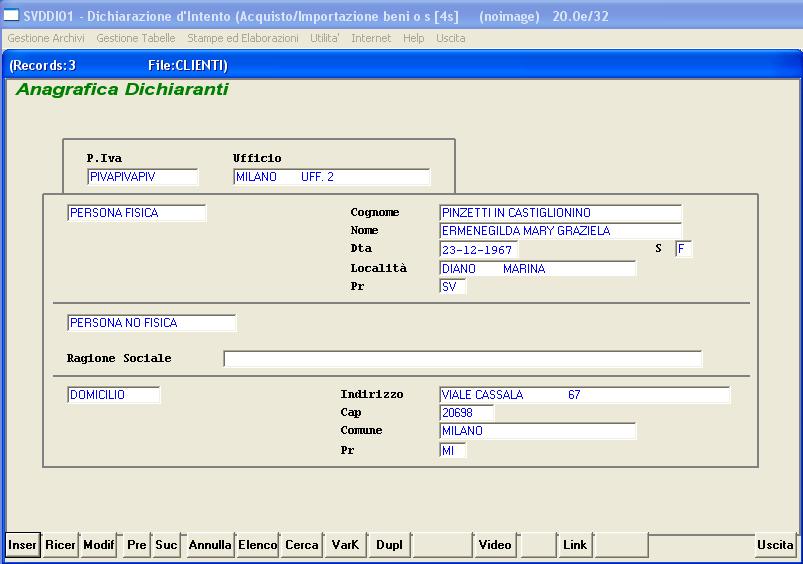Click the VarK button
This screenshot has height=564, width=803.
coord(345,545)
